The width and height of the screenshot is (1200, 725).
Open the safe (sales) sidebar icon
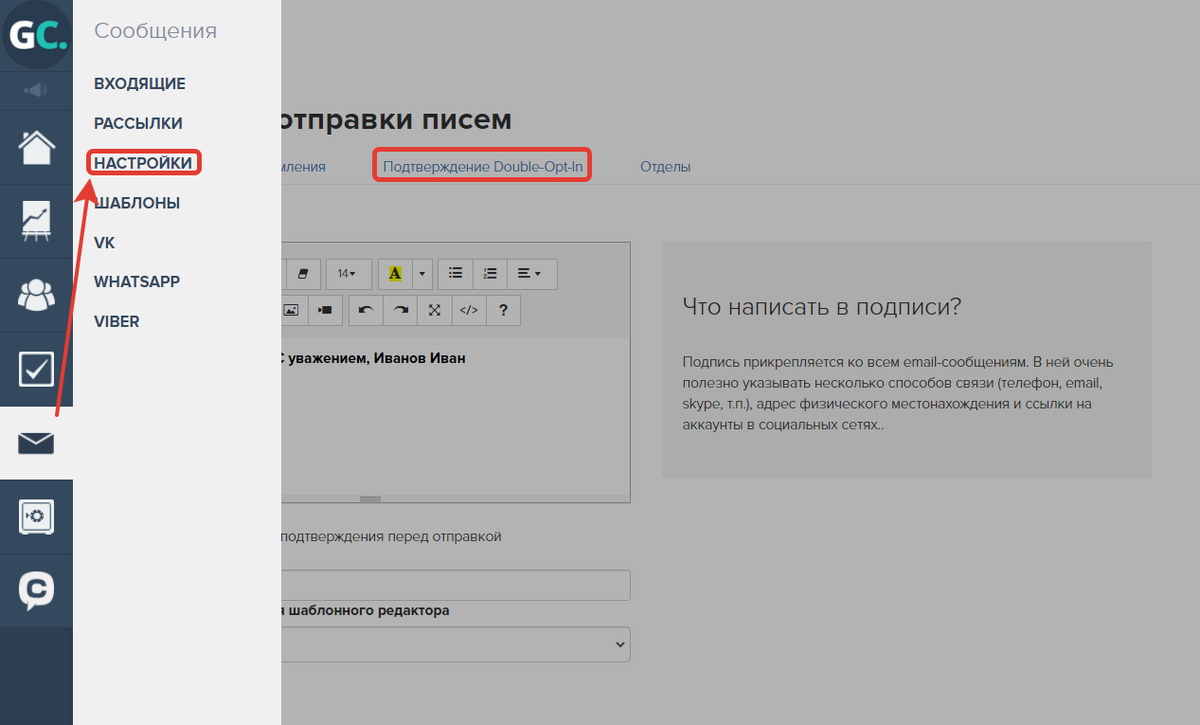(x=36, y=517)
